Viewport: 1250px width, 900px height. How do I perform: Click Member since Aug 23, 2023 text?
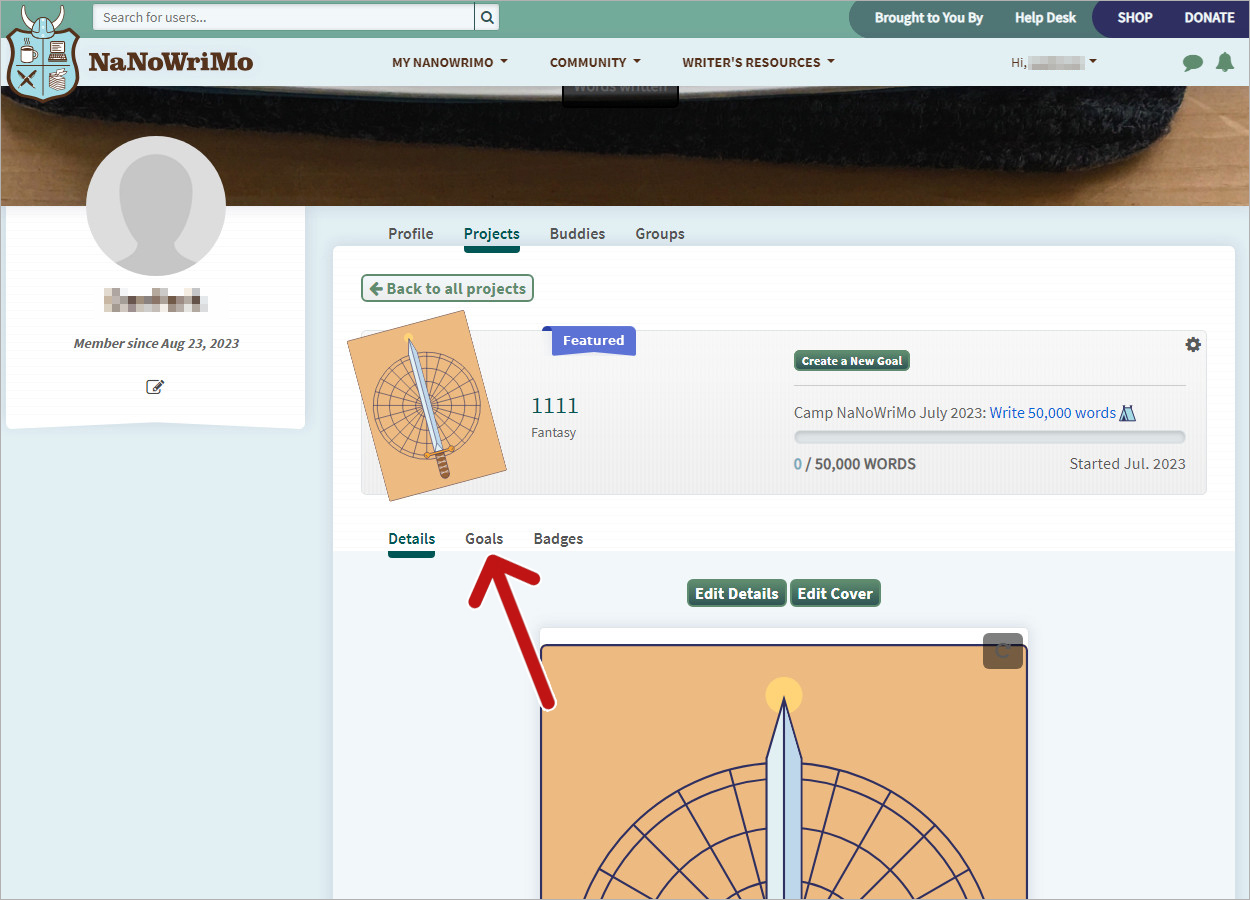pos(156,343)
